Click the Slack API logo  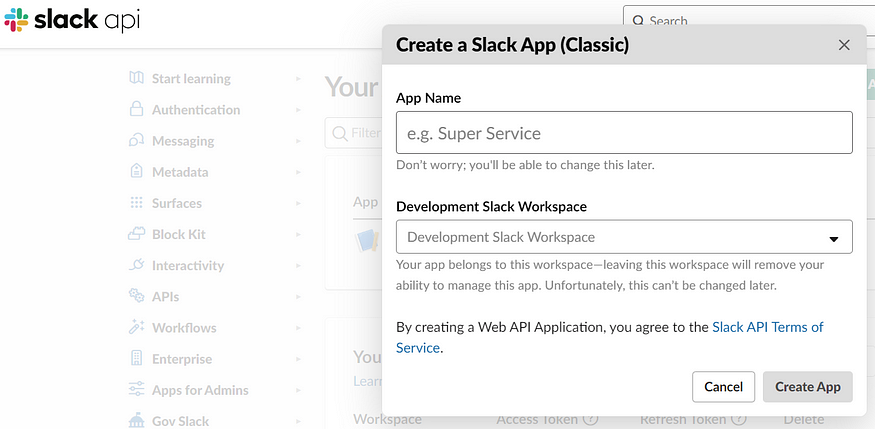[x=72, y=20]
